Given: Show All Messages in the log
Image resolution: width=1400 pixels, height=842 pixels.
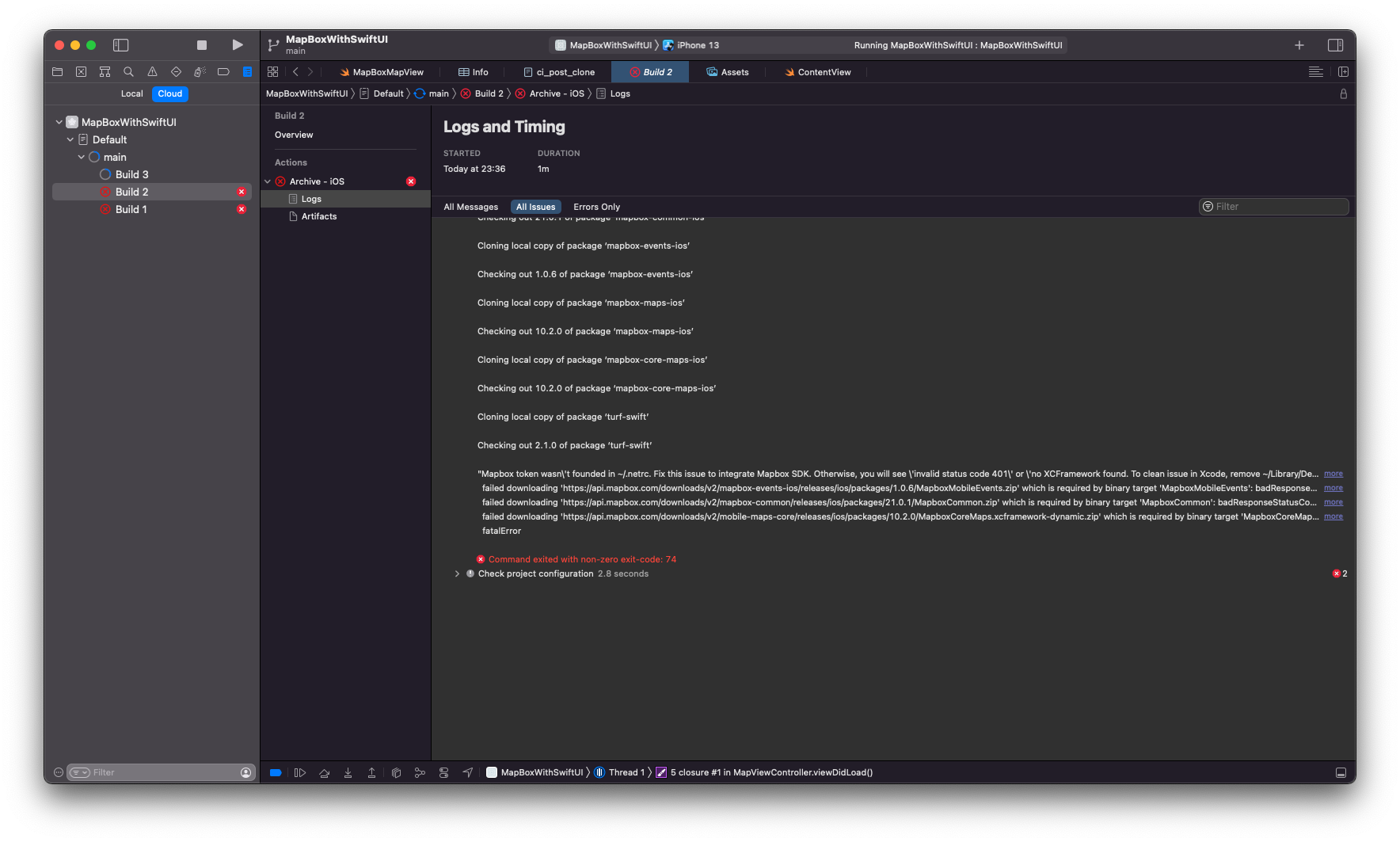Looking at the screenshot, I should (x=471, y=207).
